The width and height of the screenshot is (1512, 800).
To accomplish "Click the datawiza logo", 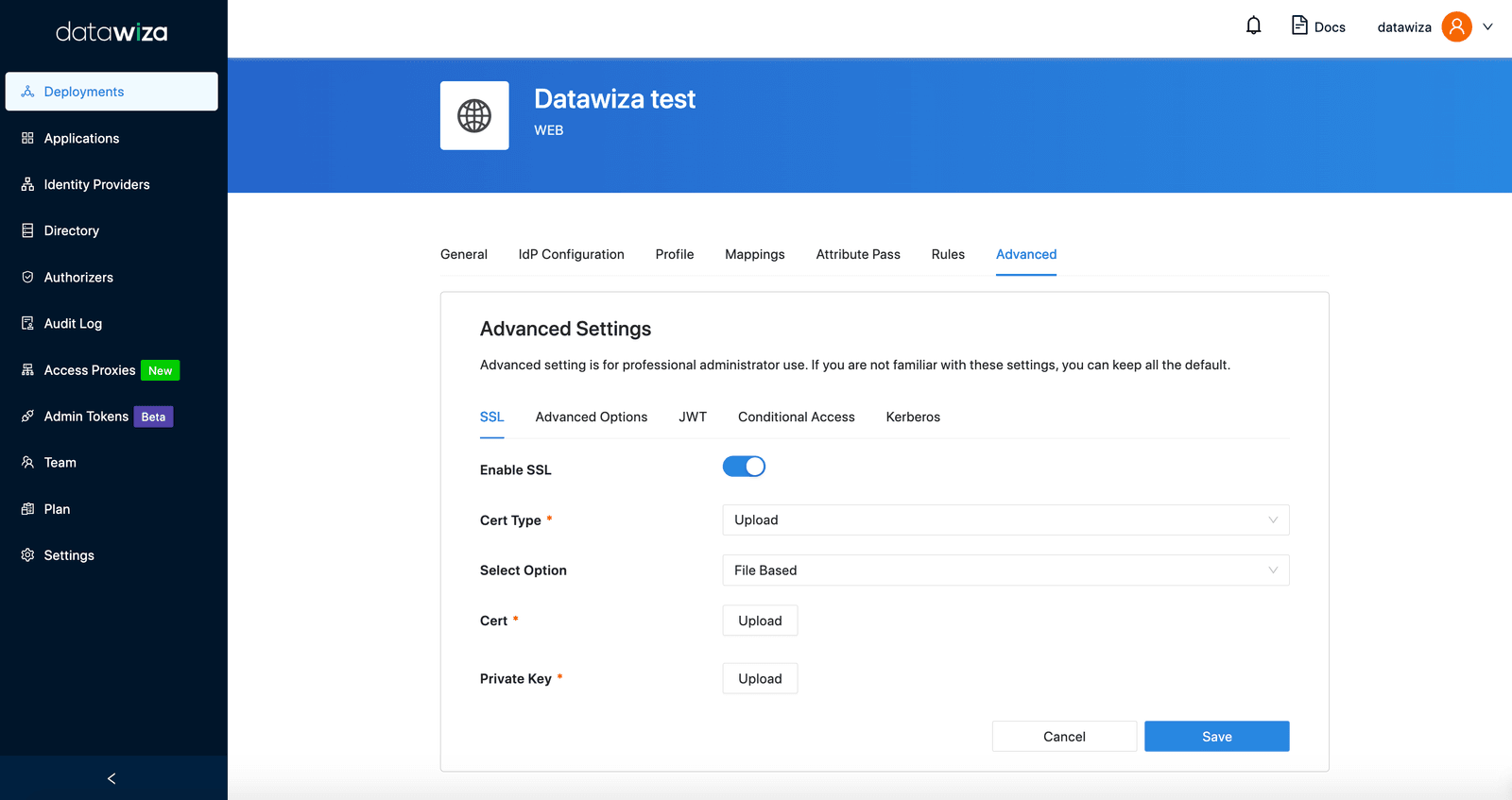I will coord(112,32).
